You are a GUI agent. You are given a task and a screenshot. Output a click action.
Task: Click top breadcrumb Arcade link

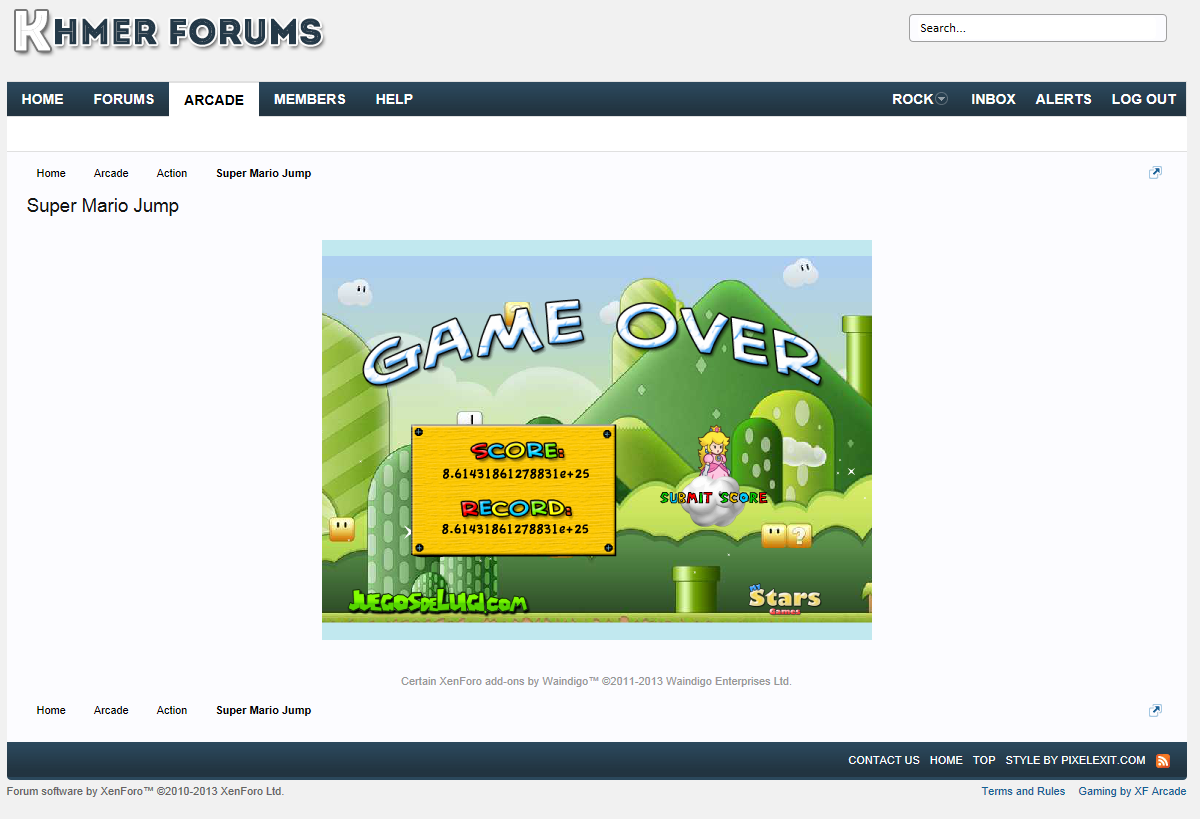[x=111, y=173]
